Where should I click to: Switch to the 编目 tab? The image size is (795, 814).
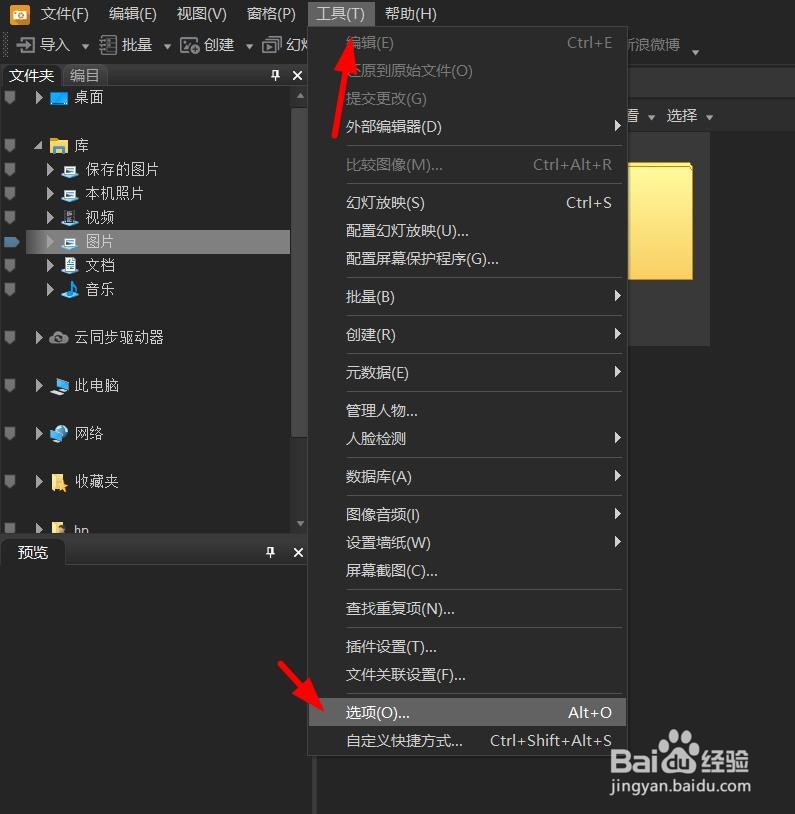pyautogui.click(x=85, y=76)
